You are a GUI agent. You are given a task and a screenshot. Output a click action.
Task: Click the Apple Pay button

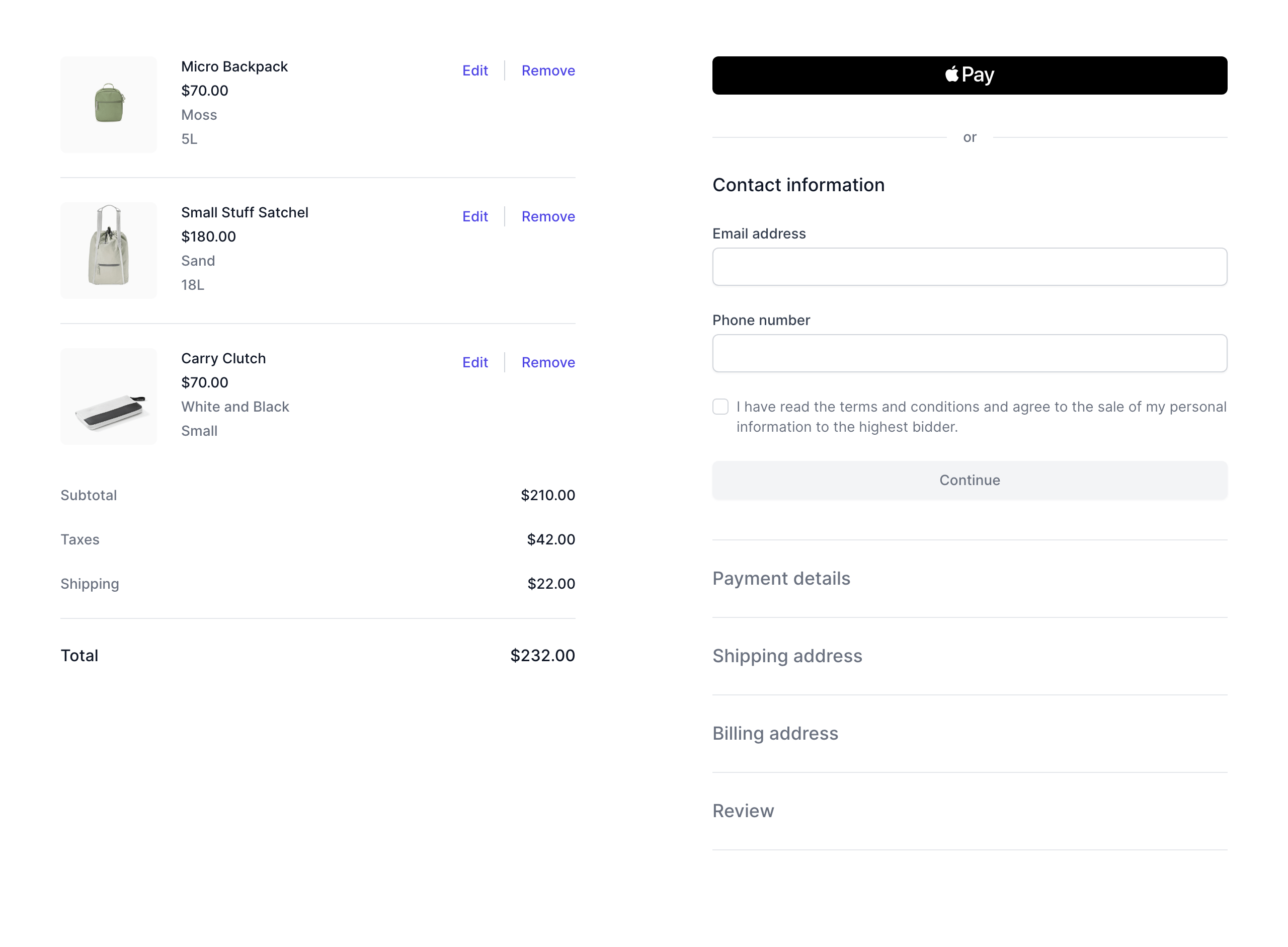point(970,75)
